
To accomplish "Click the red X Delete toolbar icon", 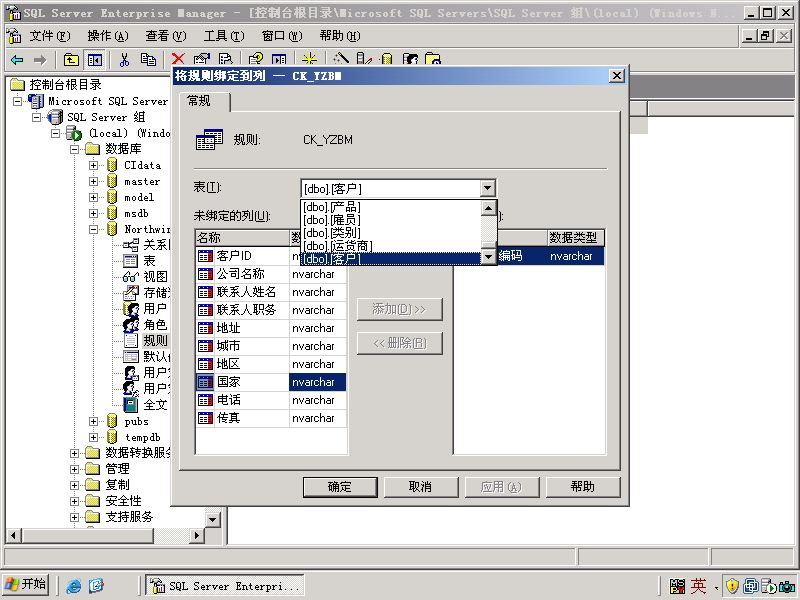I will pos(178,59).
